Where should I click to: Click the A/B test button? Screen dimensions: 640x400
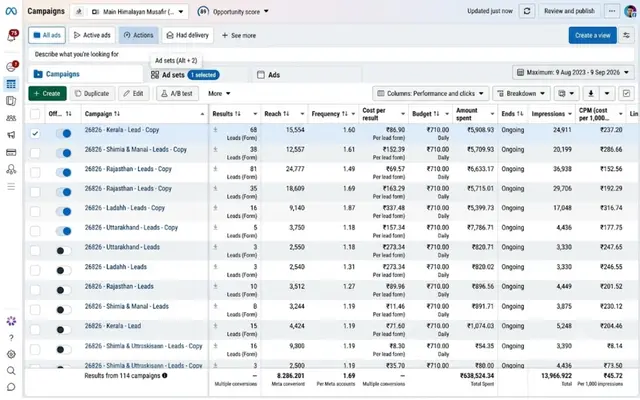(177, 93)
